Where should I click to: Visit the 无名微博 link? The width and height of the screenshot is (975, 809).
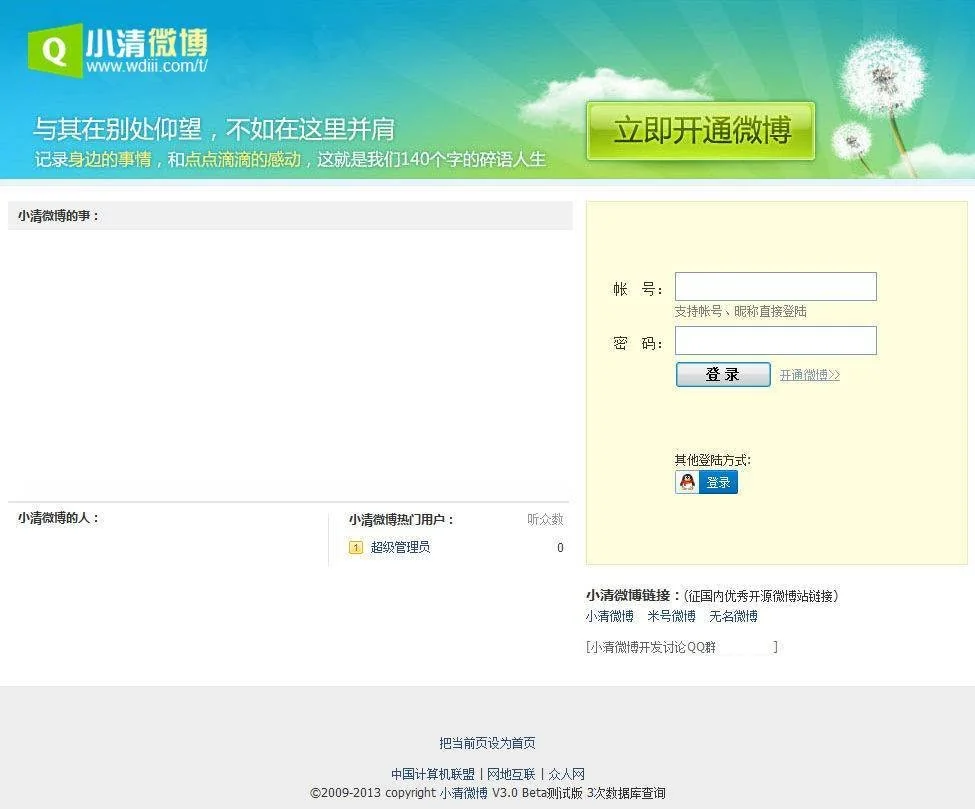tap(733, 616)
